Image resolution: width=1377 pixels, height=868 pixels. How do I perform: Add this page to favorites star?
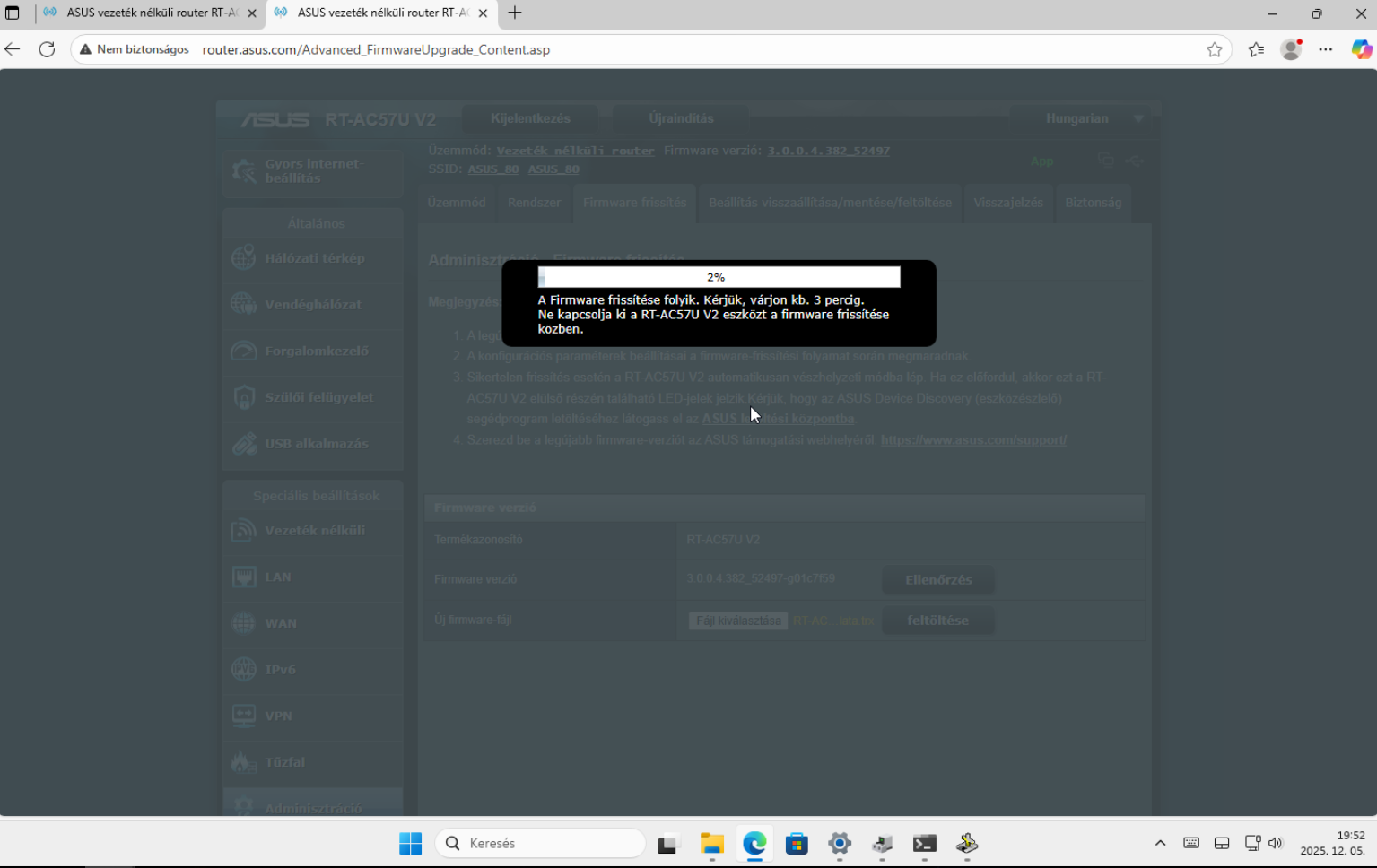click(x=1215, y=49)
